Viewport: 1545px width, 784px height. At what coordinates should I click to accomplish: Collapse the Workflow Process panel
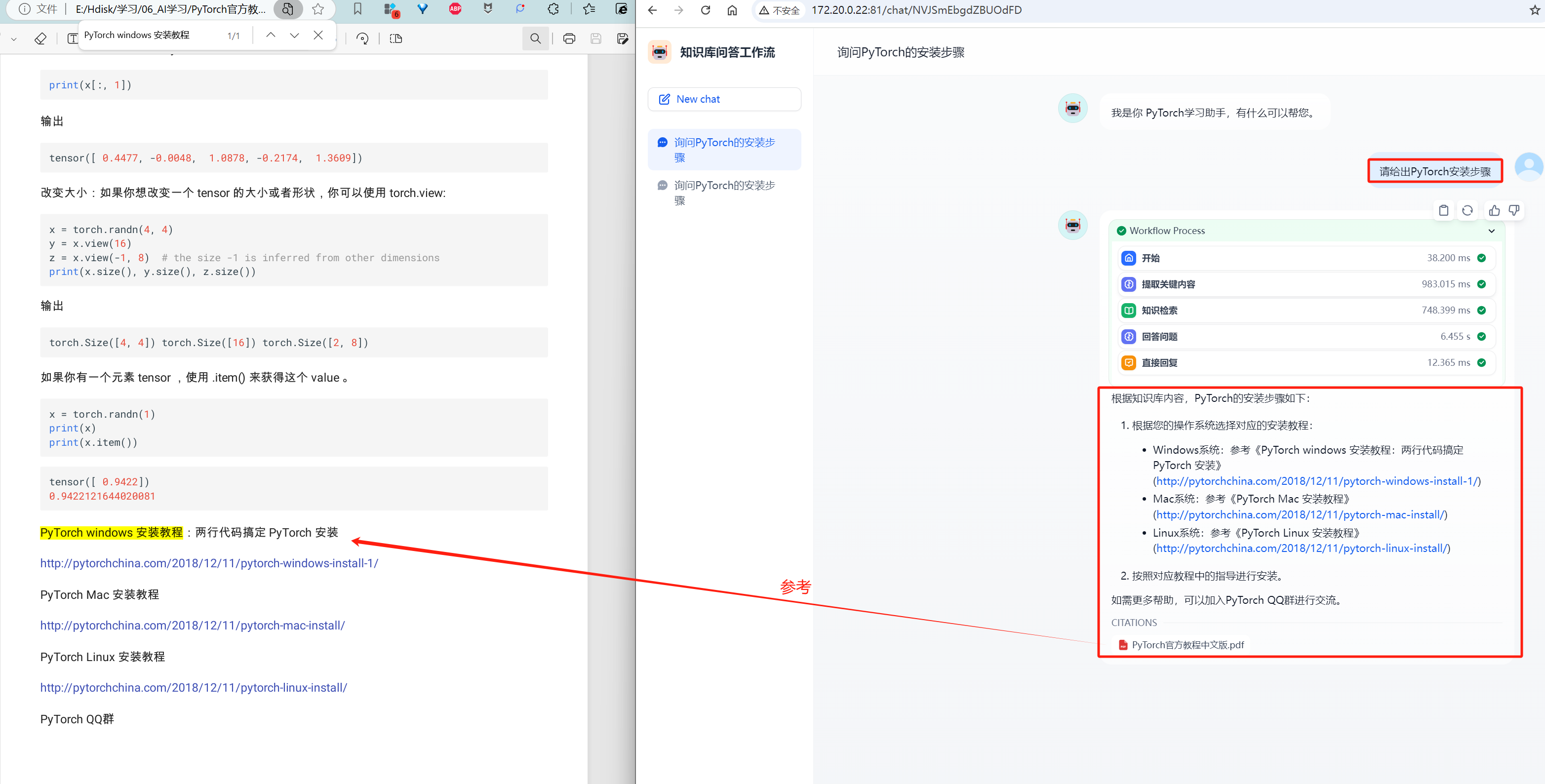(x=1491, y=231)
